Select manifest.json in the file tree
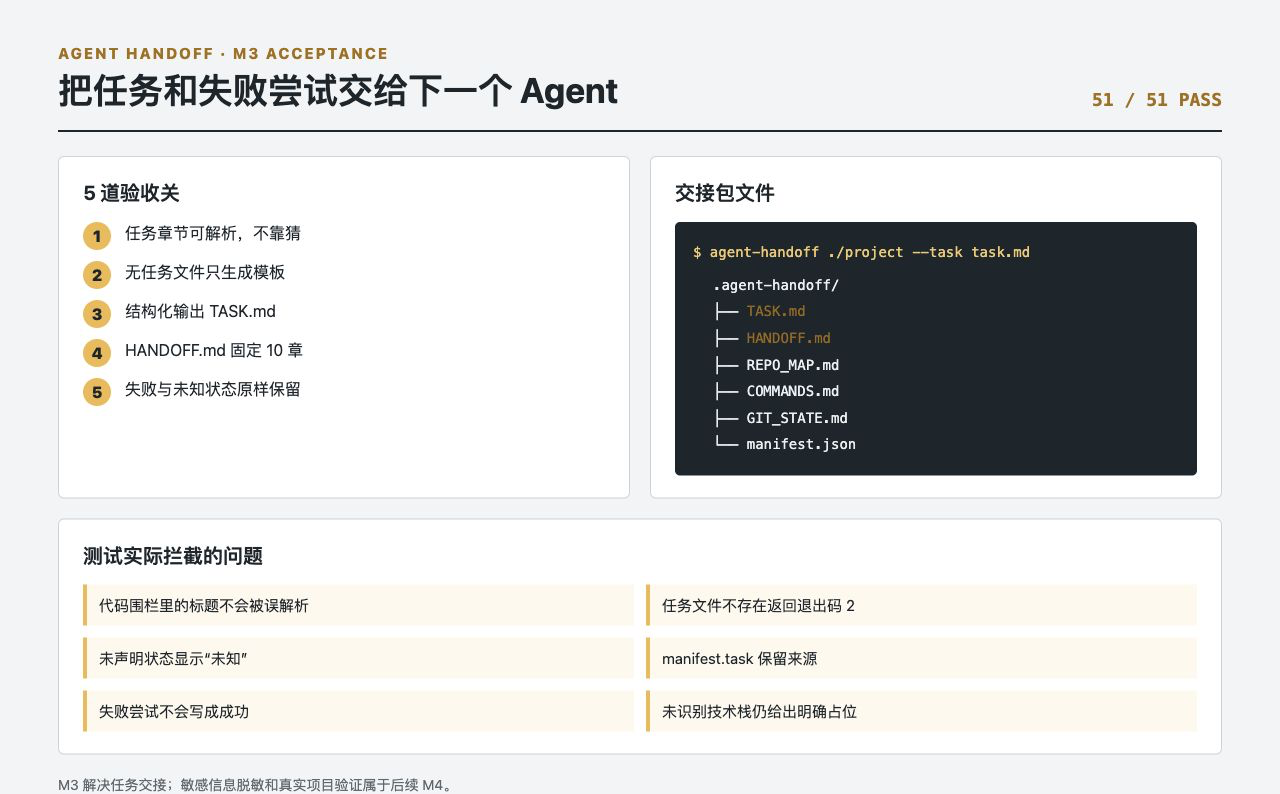The height and width of the screenshot is (794, 1280). click(801, 444)
